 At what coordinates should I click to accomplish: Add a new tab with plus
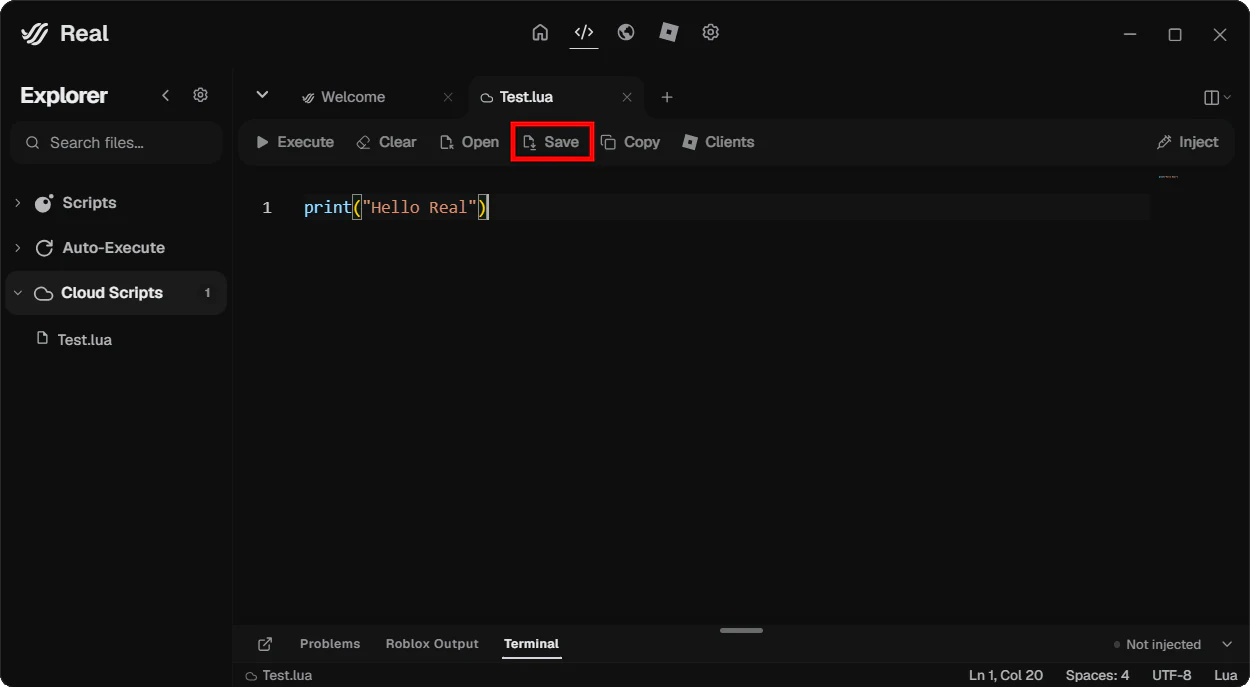point(667,97)
